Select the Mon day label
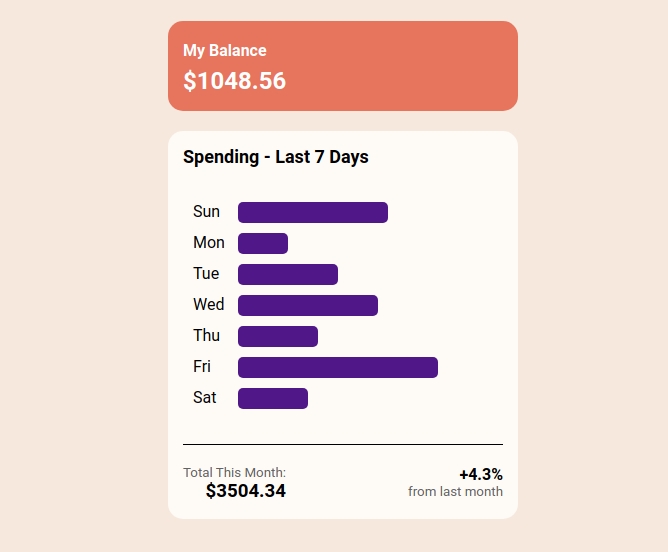Screen dimensions: 668x552 (208, 243)
